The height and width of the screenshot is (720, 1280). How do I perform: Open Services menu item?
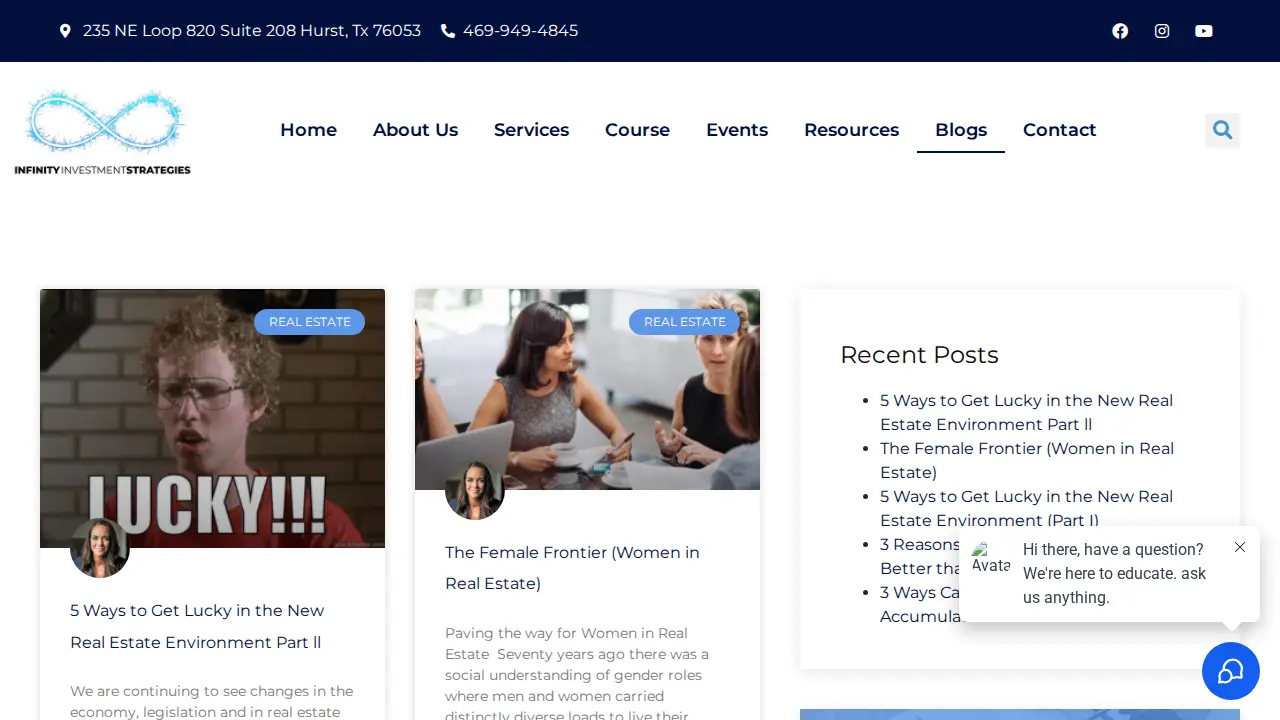click(x=531, y=130)
